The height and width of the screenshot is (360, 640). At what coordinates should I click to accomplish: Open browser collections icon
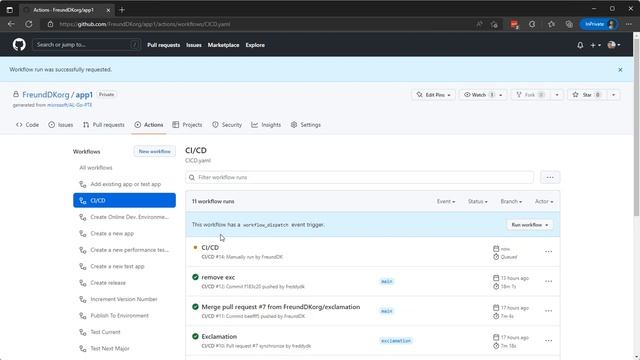[x=569, y=24]
